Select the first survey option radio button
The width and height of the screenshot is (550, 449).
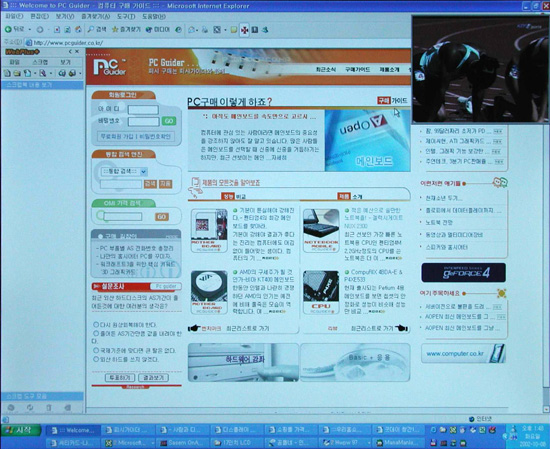point(96,324)
